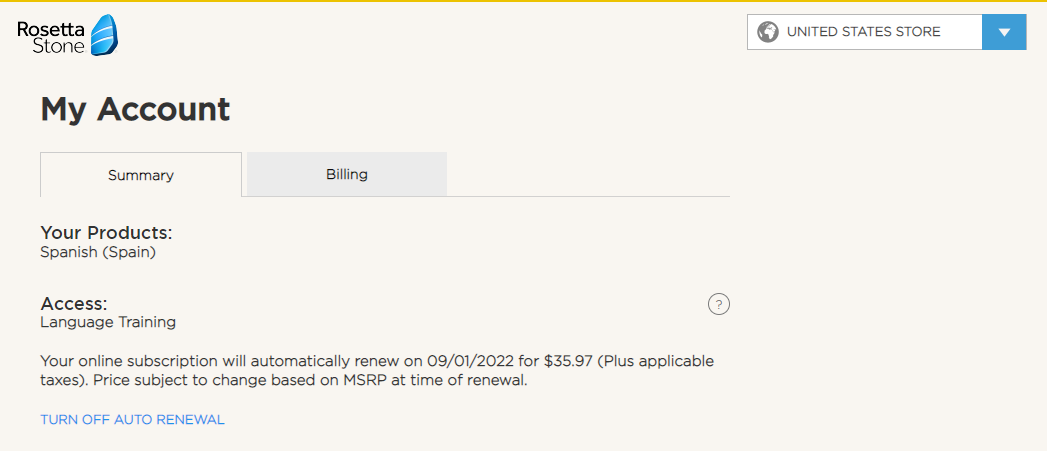This screenshot has width=1047, height=451.
Task: Switch to the Summary tab
Action: click(x=141, y=175)
